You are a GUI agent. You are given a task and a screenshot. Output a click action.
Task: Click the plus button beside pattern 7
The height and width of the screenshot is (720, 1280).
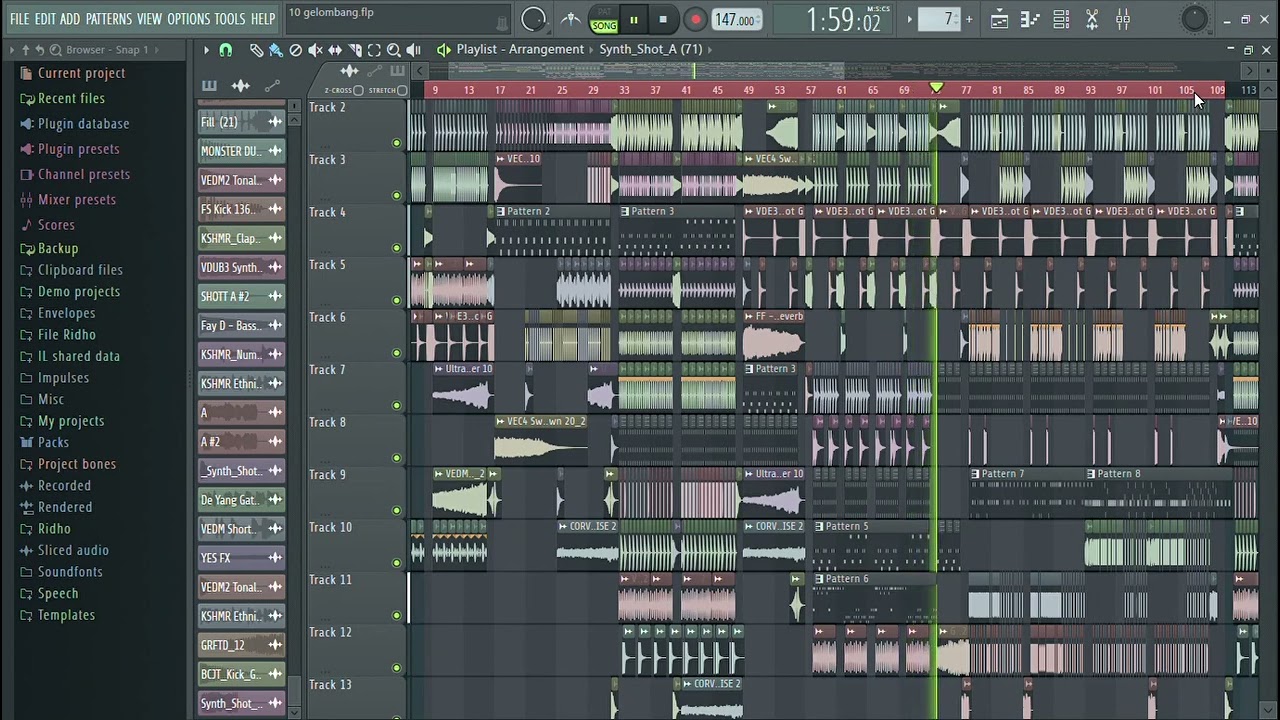click(968, 19)
